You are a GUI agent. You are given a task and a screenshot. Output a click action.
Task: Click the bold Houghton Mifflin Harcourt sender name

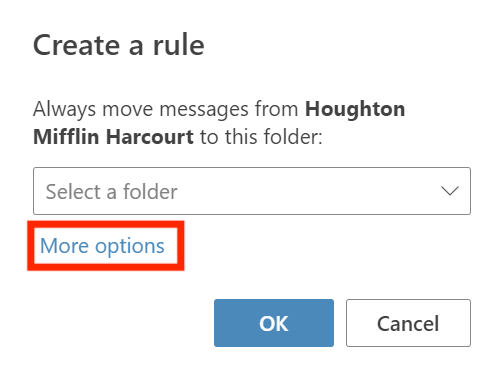point(219,123)
